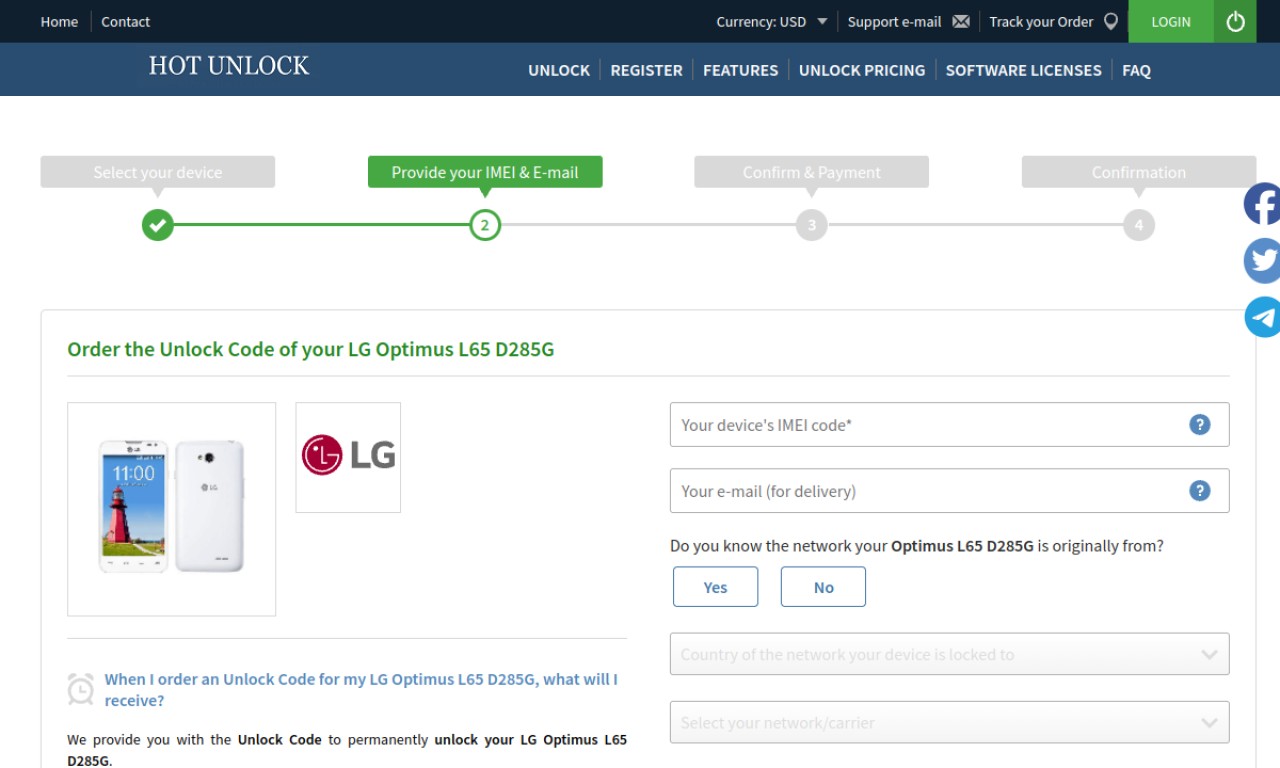Viewport: 1280px width, 768px height.
Task: Click the Your device's IMEI code field
Action: point(949,425)
